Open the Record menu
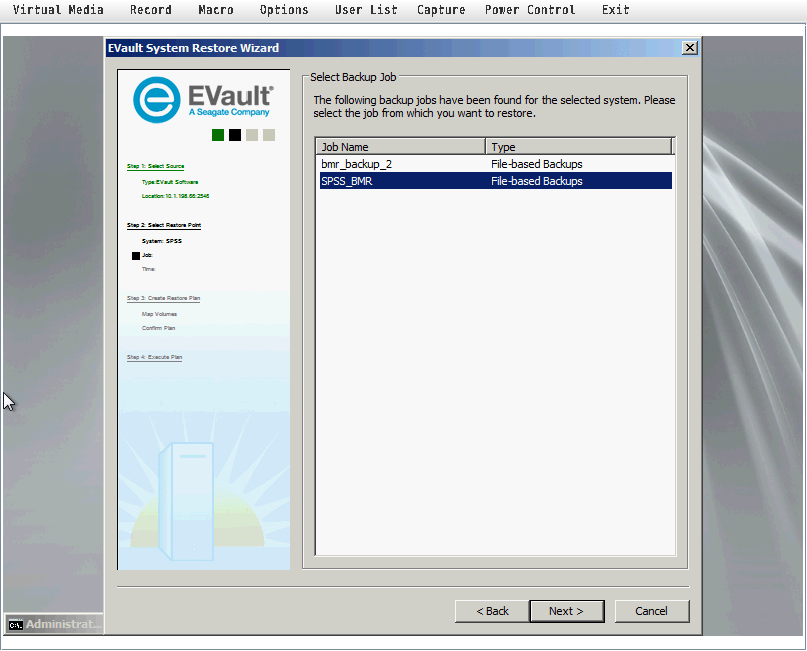This screenshot has height=651, width=807. pyautogui.click(x=150, y=10)
